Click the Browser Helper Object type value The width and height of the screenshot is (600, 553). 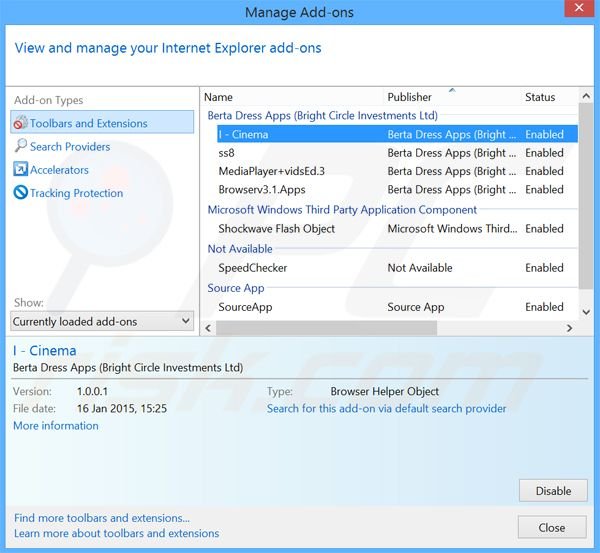[x=385, y=391]
